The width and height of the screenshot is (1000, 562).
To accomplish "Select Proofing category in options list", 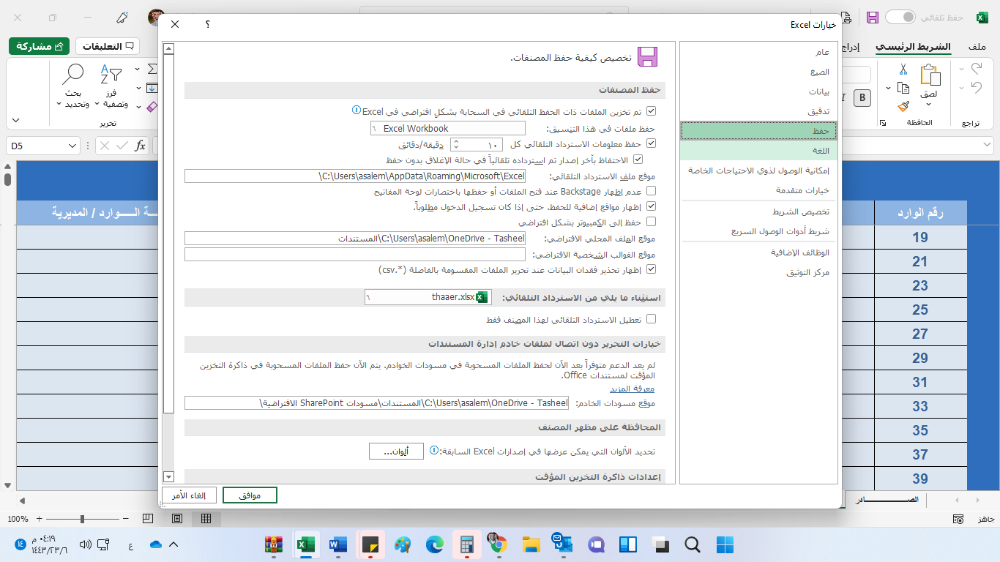I will click(x=758, y=111).
